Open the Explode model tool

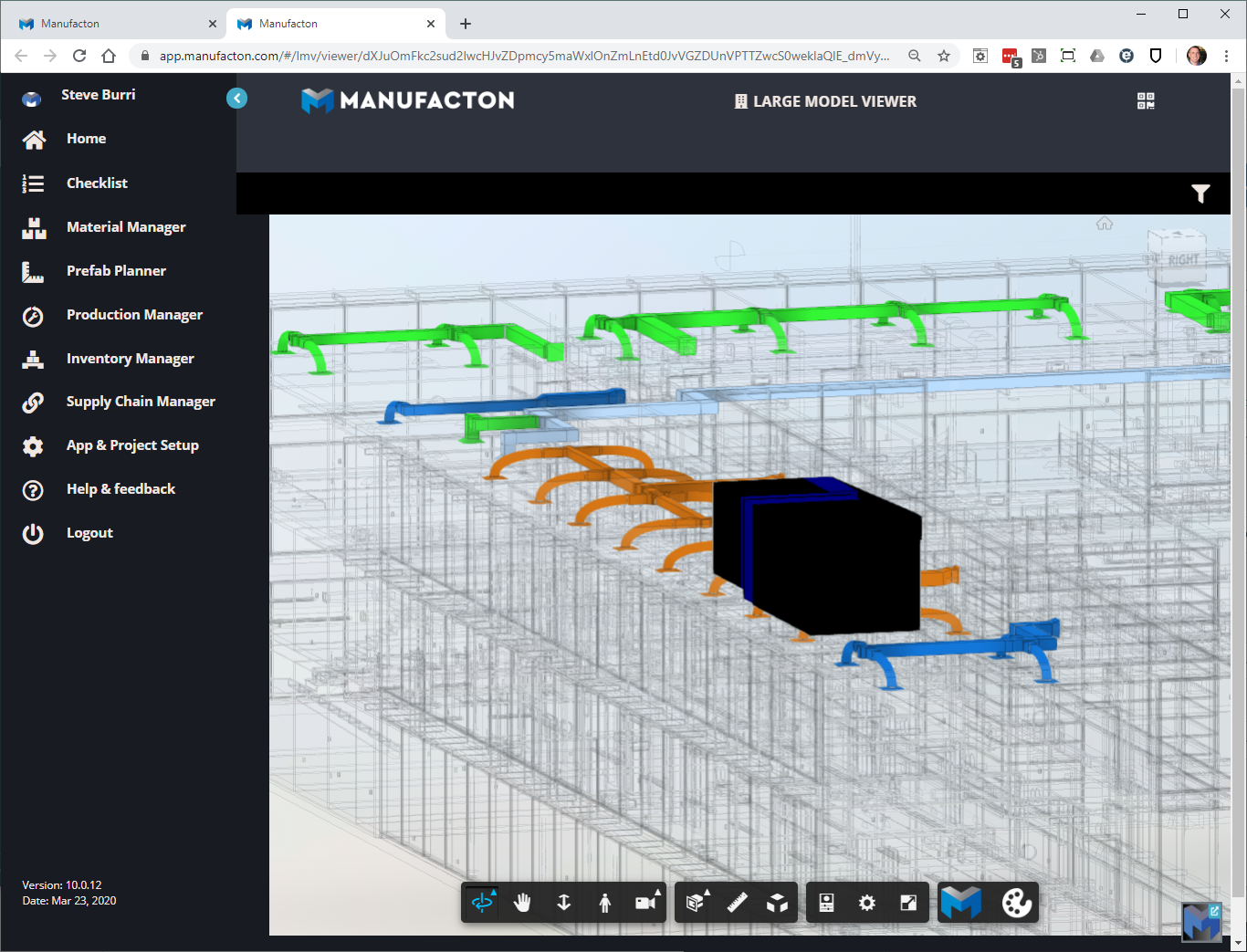(778, 903)
